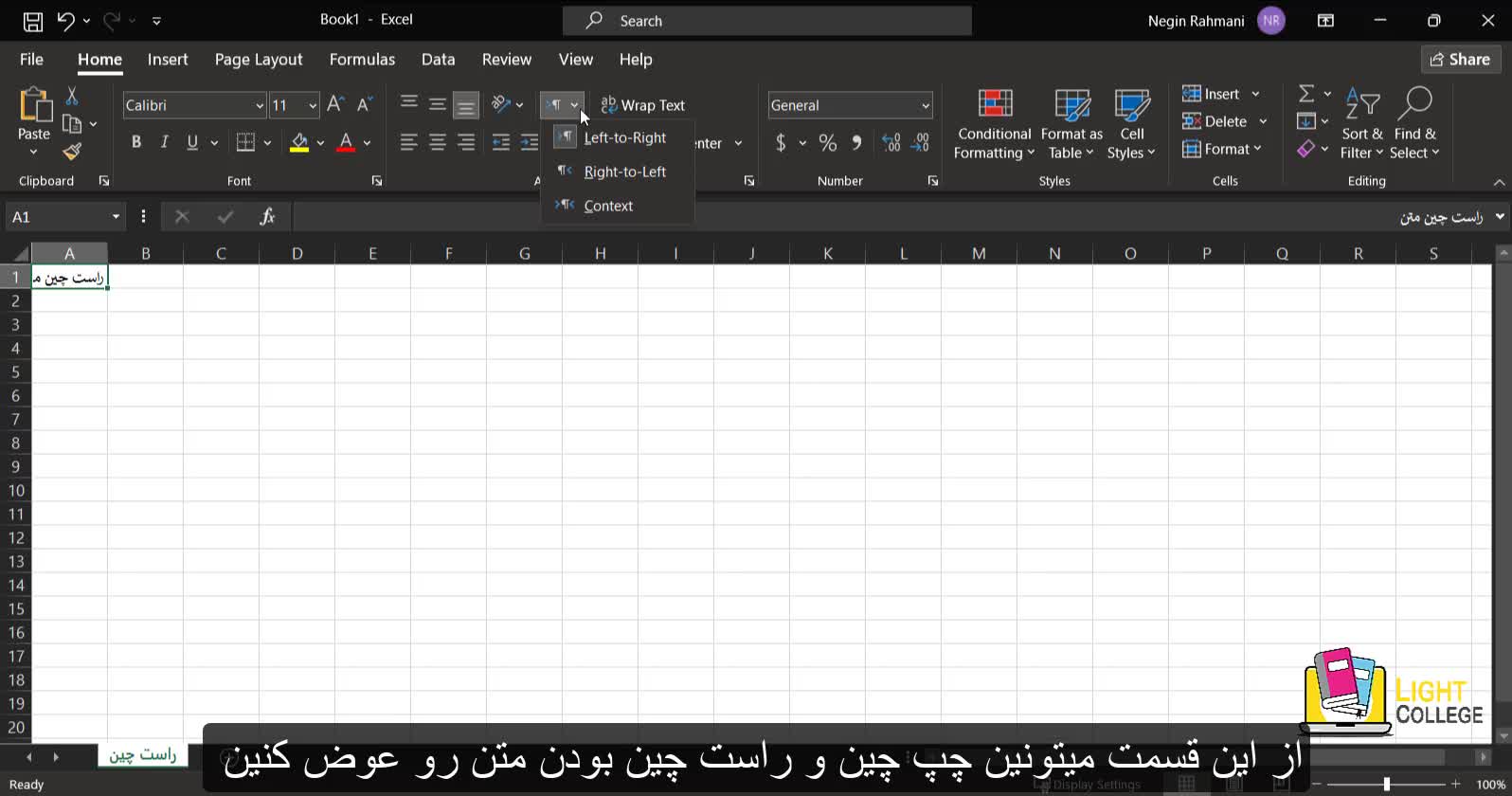This screenshot has height=796, width=1512.
Task: Expand the Calibri font name dropdown
Action: (259, 105)
